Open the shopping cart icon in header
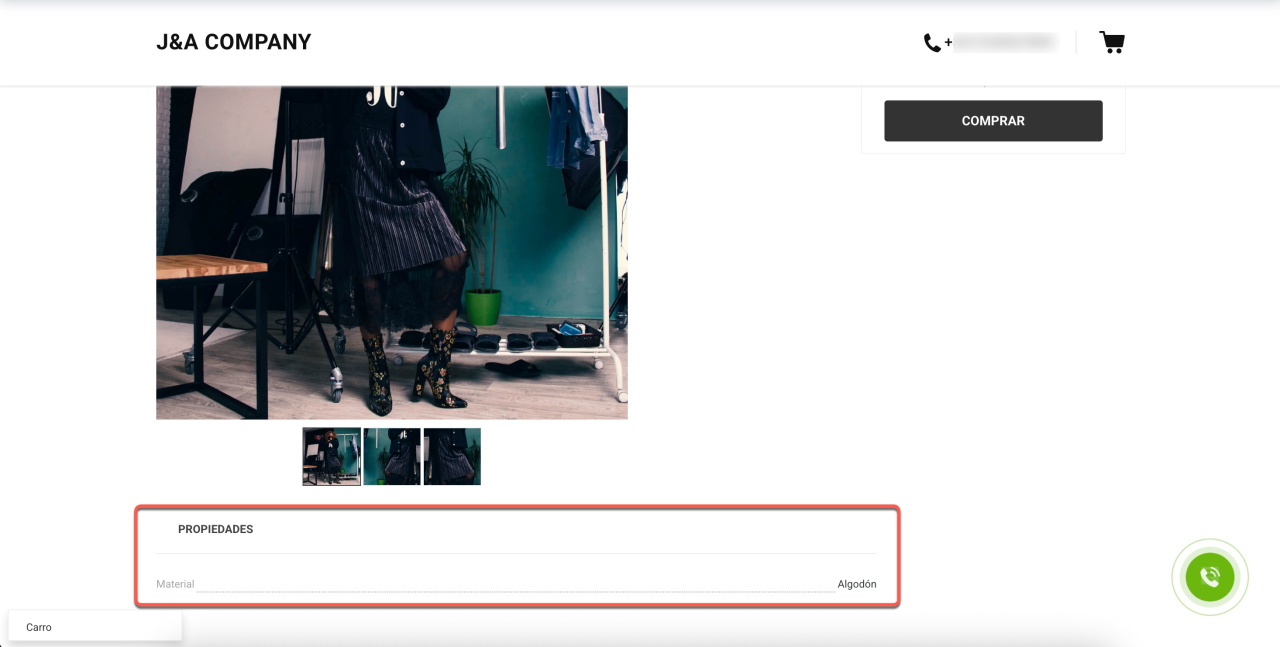Image resolution: width=1280 pixels, height=647 pixels. point(1111,42)
